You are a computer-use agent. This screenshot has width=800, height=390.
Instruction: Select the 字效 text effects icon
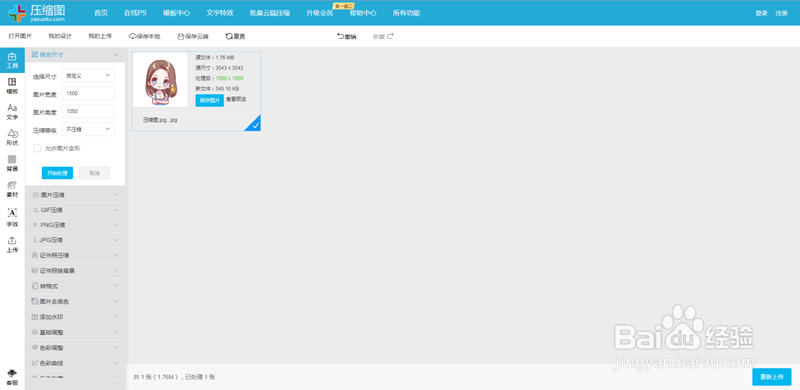point(12,217)
